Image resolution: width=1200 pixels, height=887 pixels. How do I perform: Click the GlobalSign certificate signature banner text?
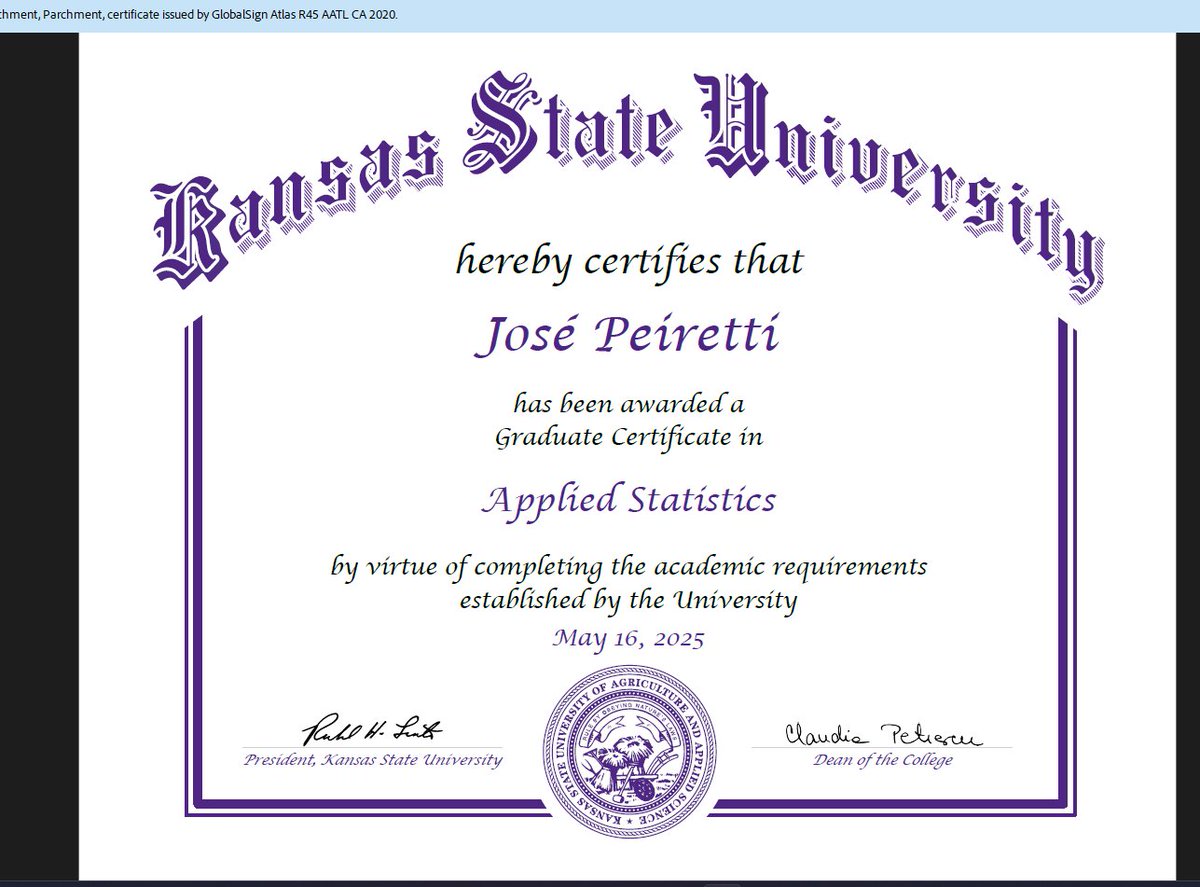click(199, 14)
